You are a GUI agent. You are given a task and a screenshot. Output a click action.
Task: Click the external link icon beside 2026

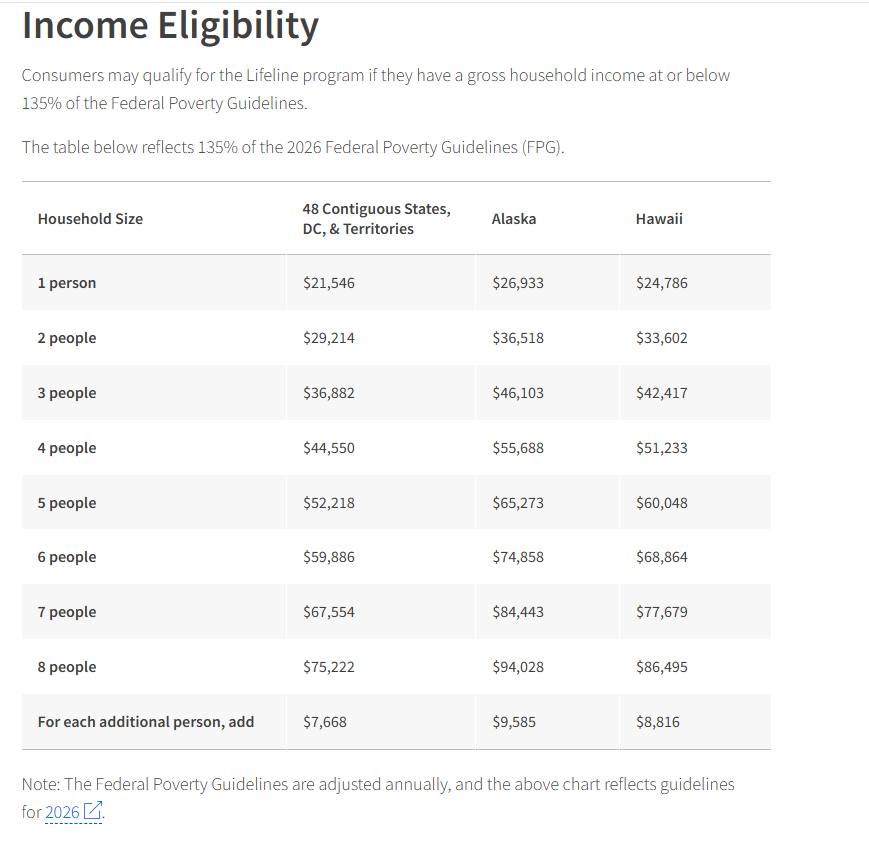tap(92, 811)
